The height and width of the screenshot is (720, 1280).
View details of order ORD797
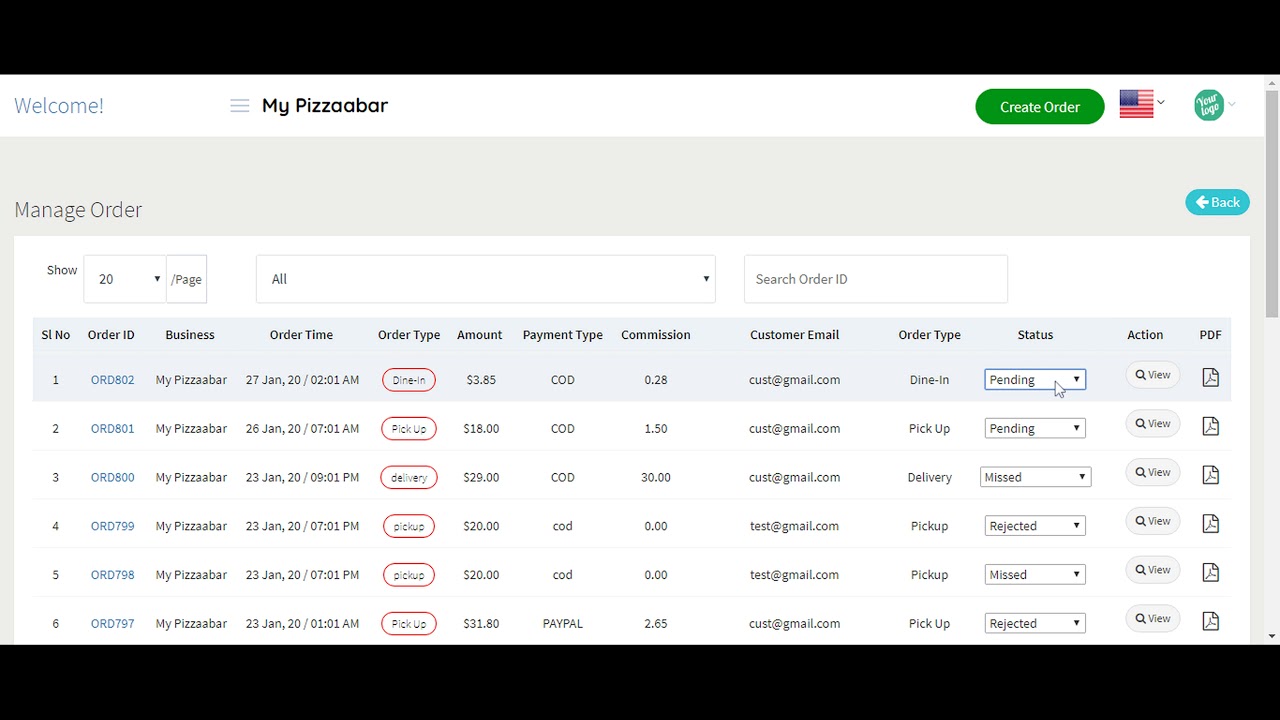pyautogui.click(x=1152, y=619)
